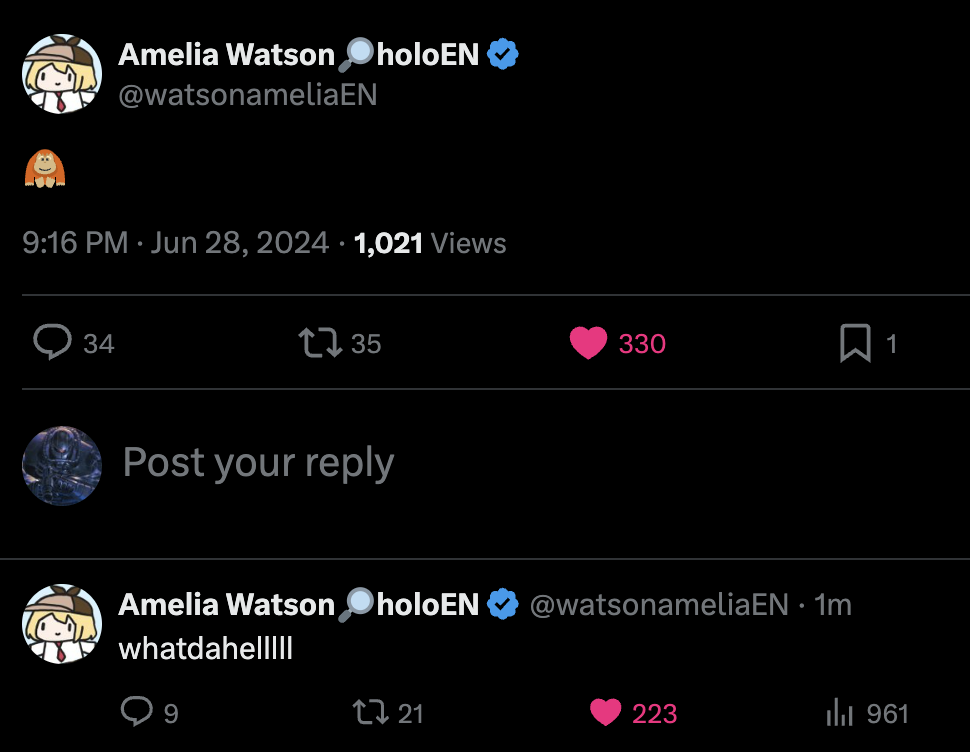Click the 1,021 Views count
This screenshot has height=752, width=970.
coord(430,243)
